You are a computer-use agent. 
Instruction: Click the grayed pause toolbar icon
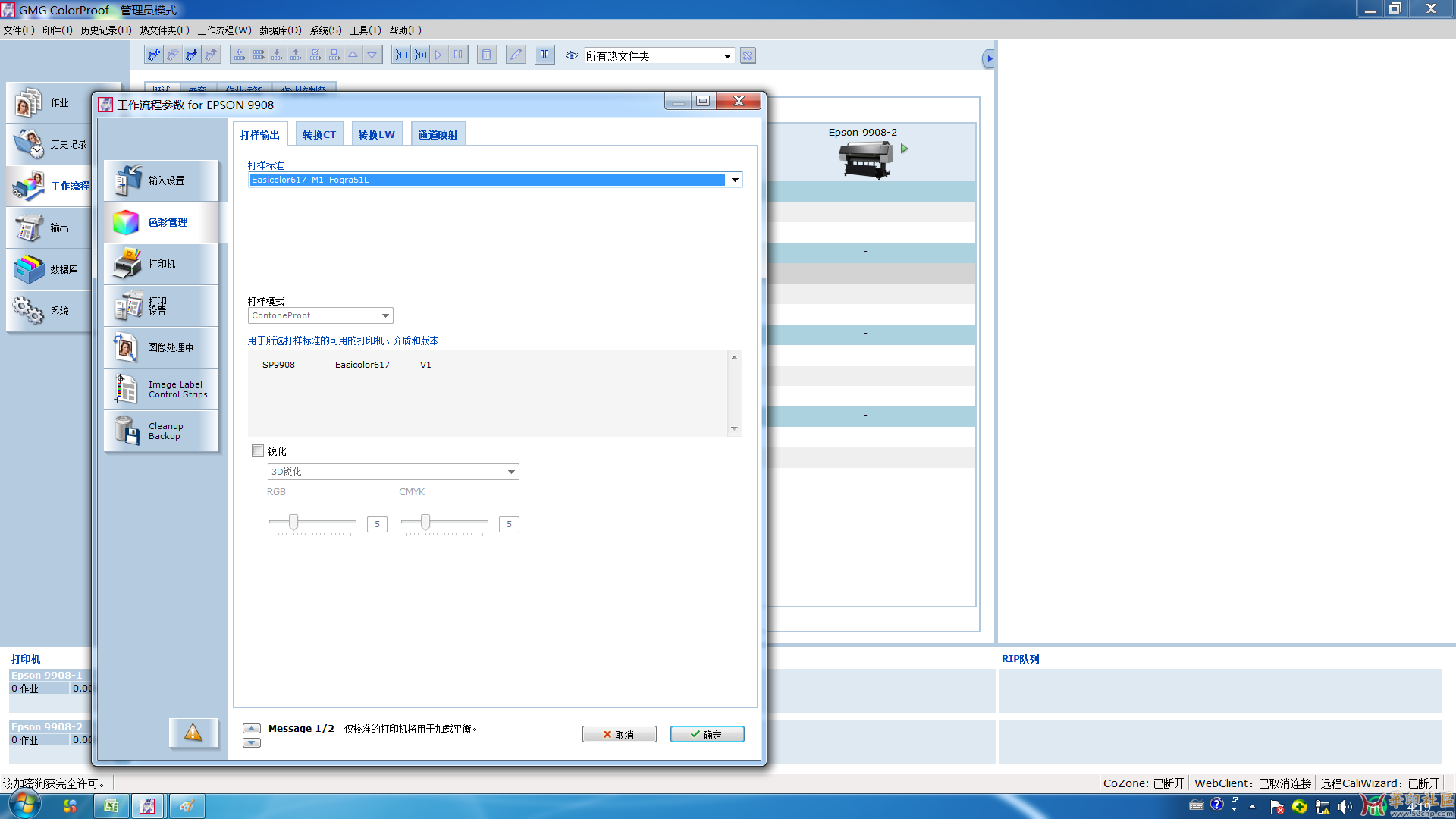point(458,55)
